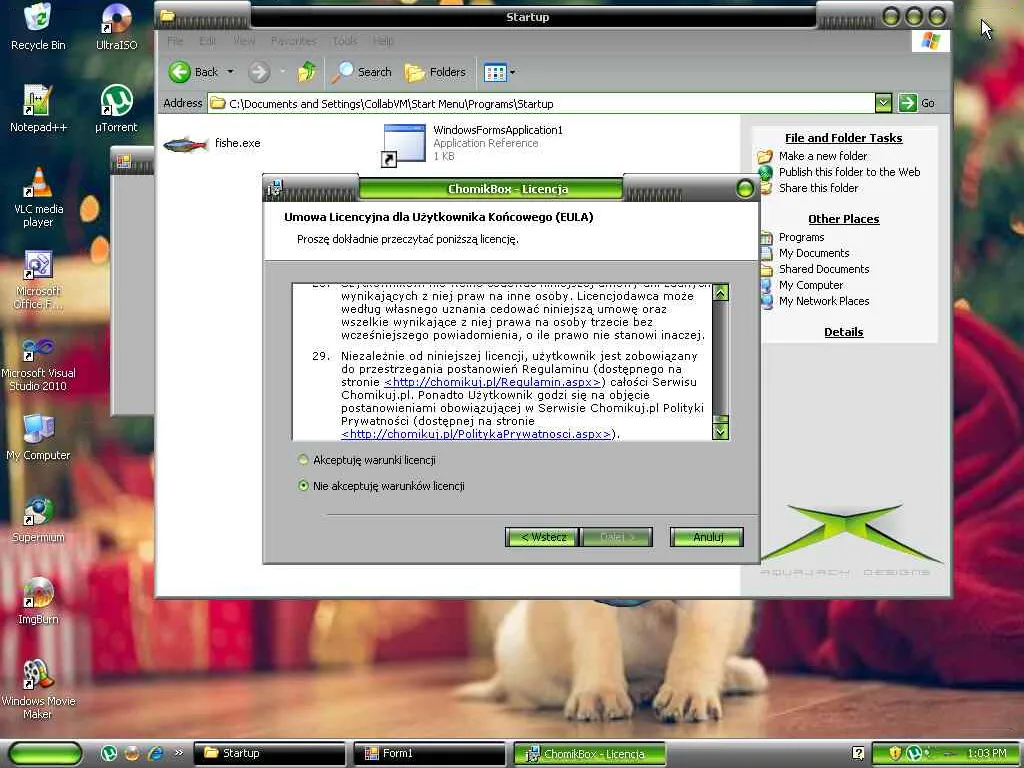Collapse the Other Places section
The height and width of the screenshot is (768, 1024).
pyautogui.click(x=843, y=219)
